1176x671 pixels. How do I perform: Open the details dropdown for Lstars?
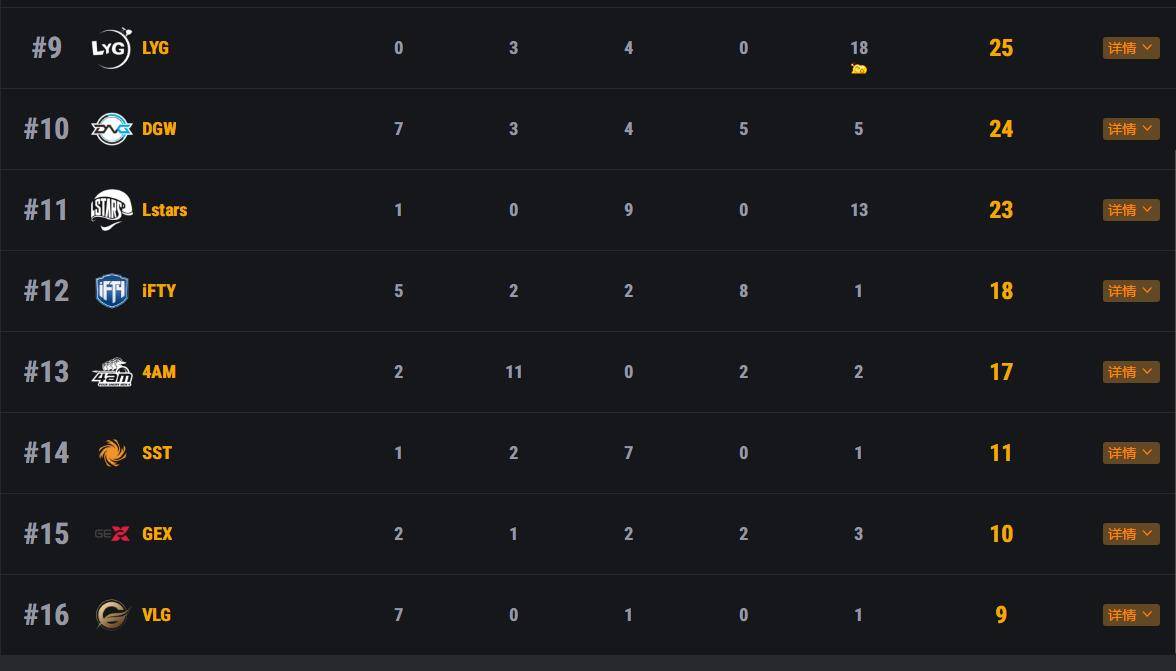(1131, 210)
